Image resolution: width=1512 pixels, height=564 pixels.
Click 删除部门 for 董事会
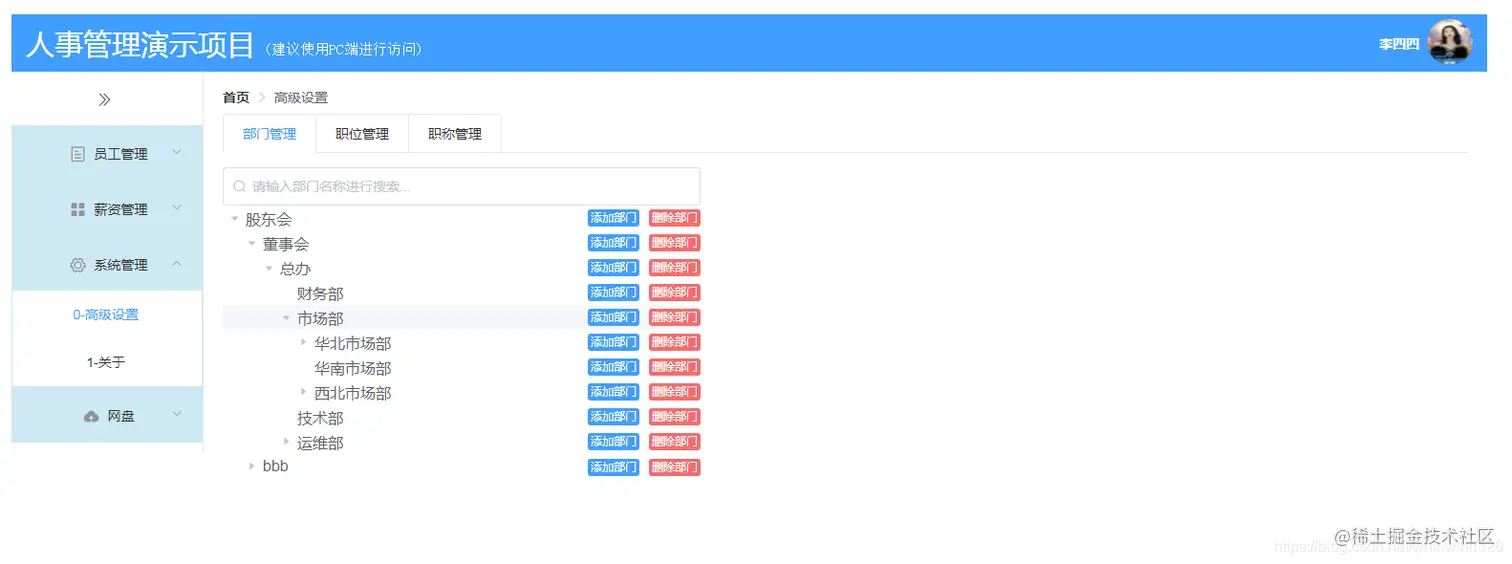pos(674,243)
